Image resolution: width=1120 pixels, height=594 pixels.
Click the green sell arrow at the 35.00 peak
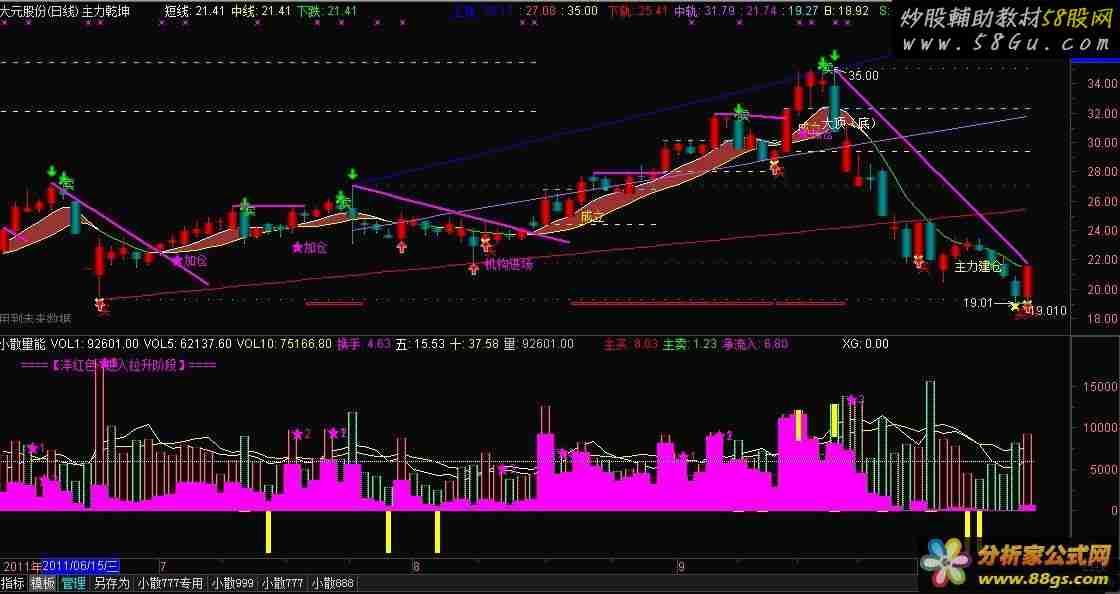[x=834, y=56]
